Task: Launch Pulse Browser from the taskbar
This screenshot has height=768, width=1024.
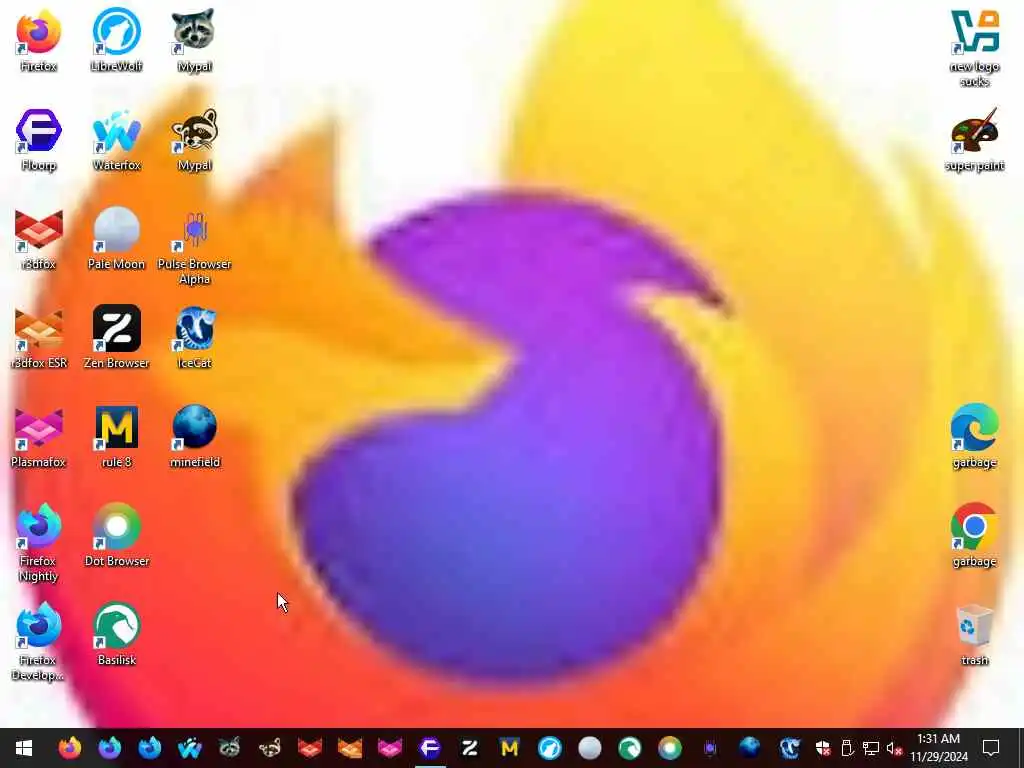Action: tap(710, 748)
